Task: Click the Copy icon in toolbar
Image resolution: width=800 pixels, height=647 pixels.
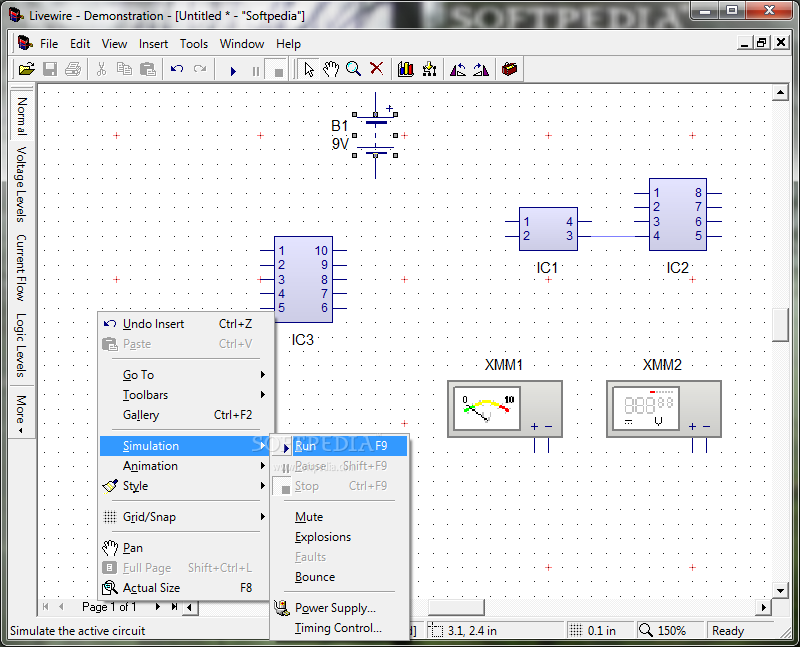Action: 124,69
